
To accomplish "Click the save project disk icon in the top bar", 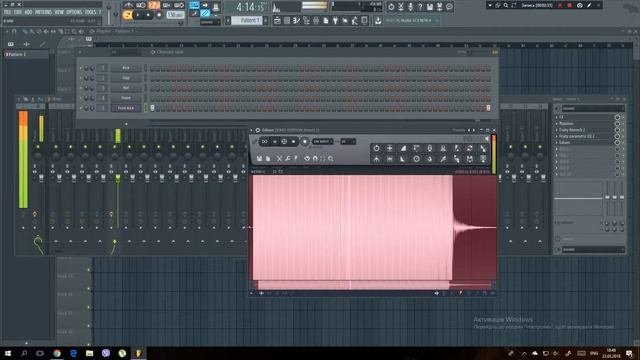I will 430,7.
